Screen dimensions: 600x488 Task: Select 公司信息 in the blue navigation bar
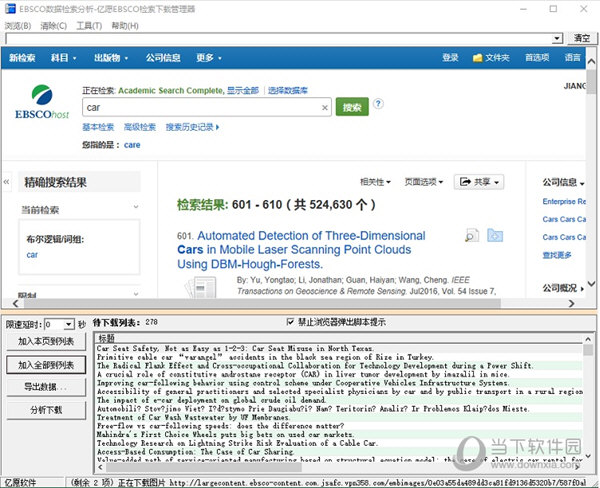tap(163, 58)
